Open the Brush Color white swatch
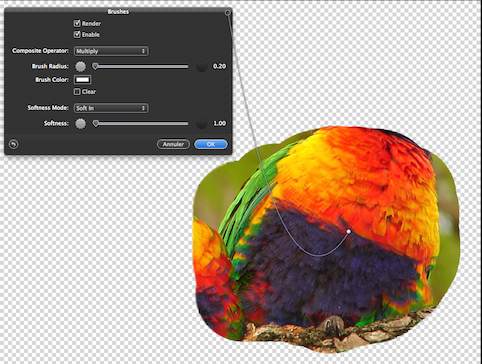Image resolution: width=482 pixels, height=364 pixels. tap(83, 80)
